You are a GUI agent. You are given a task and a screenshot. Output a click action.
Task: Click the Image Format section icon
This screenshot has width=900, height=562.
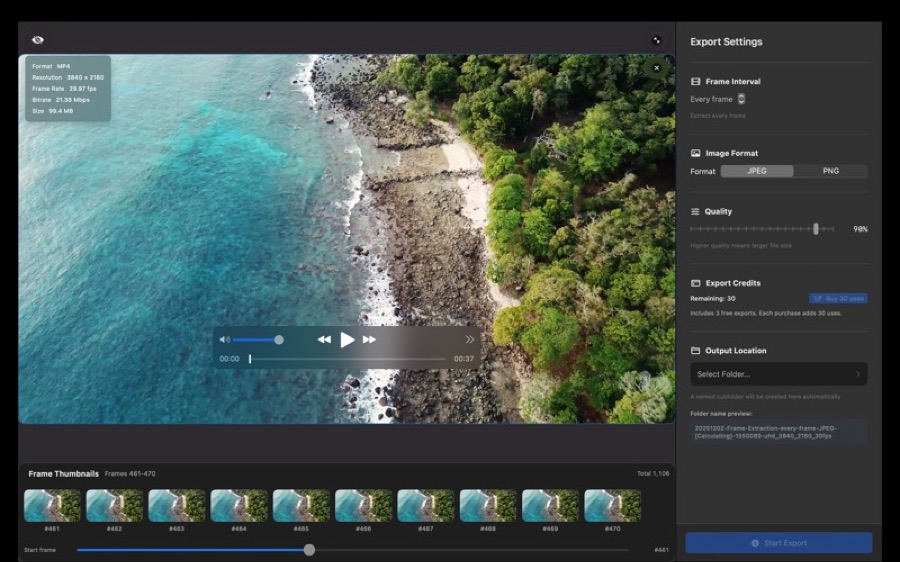point(696,153)
